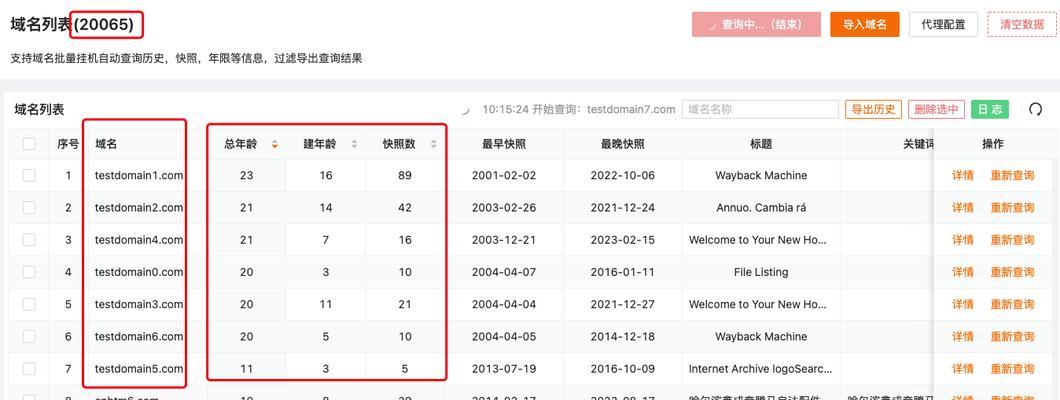Check the box for testdomain1.com row

[29, 175]
